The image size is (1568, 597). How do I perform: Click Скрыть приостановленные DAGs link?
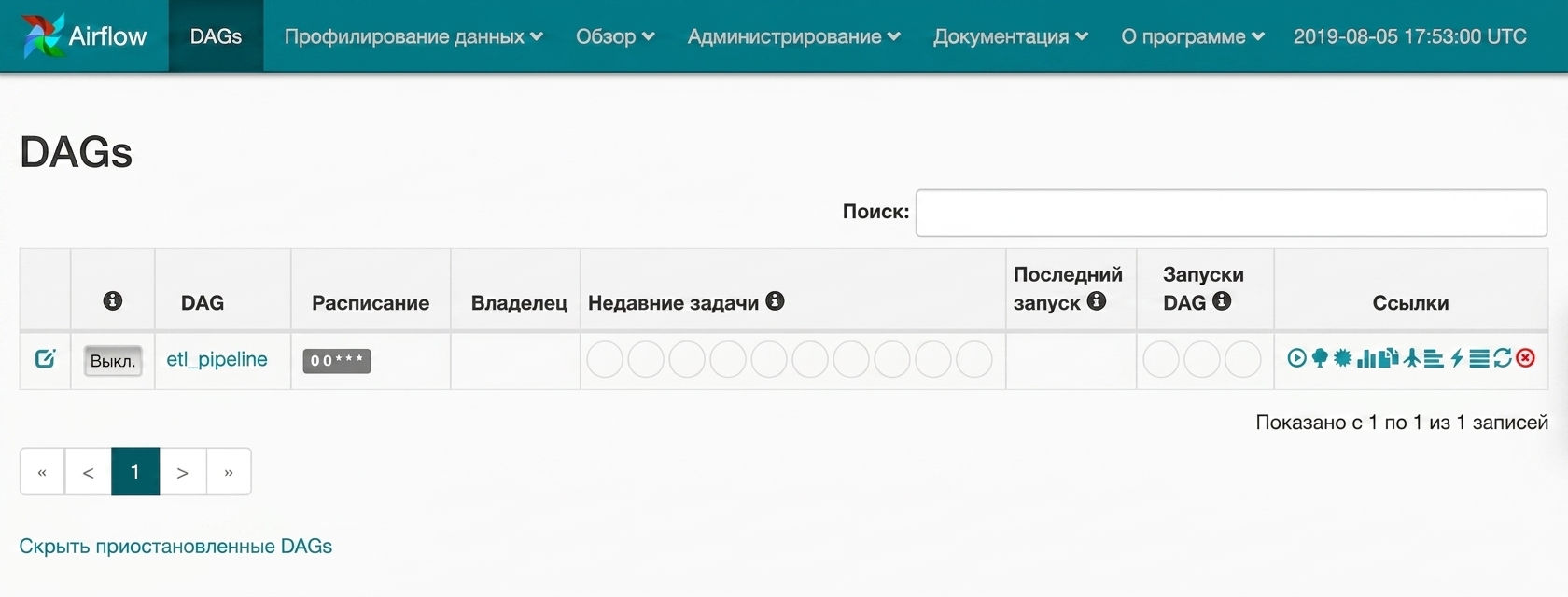click(175, 546)
